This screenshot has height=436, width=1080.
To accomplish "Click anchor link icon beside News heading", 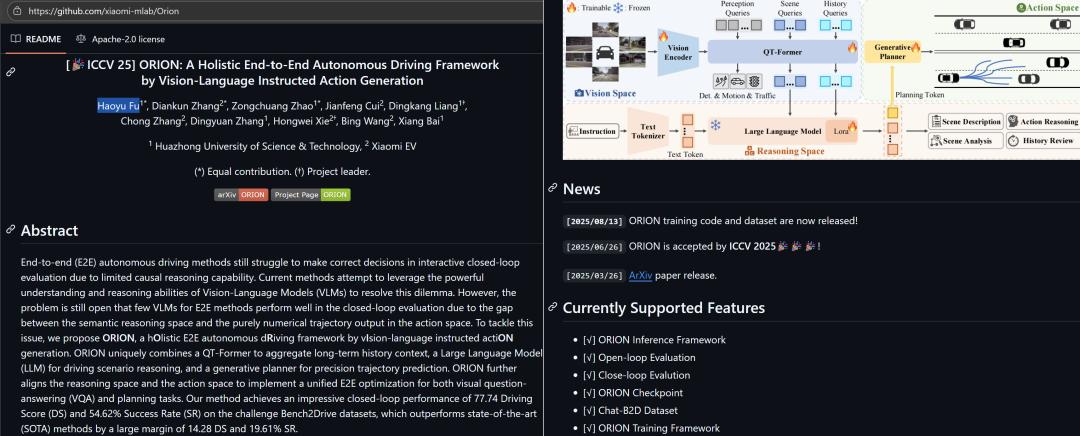I will pyautogui.click(x=552, y=189).
